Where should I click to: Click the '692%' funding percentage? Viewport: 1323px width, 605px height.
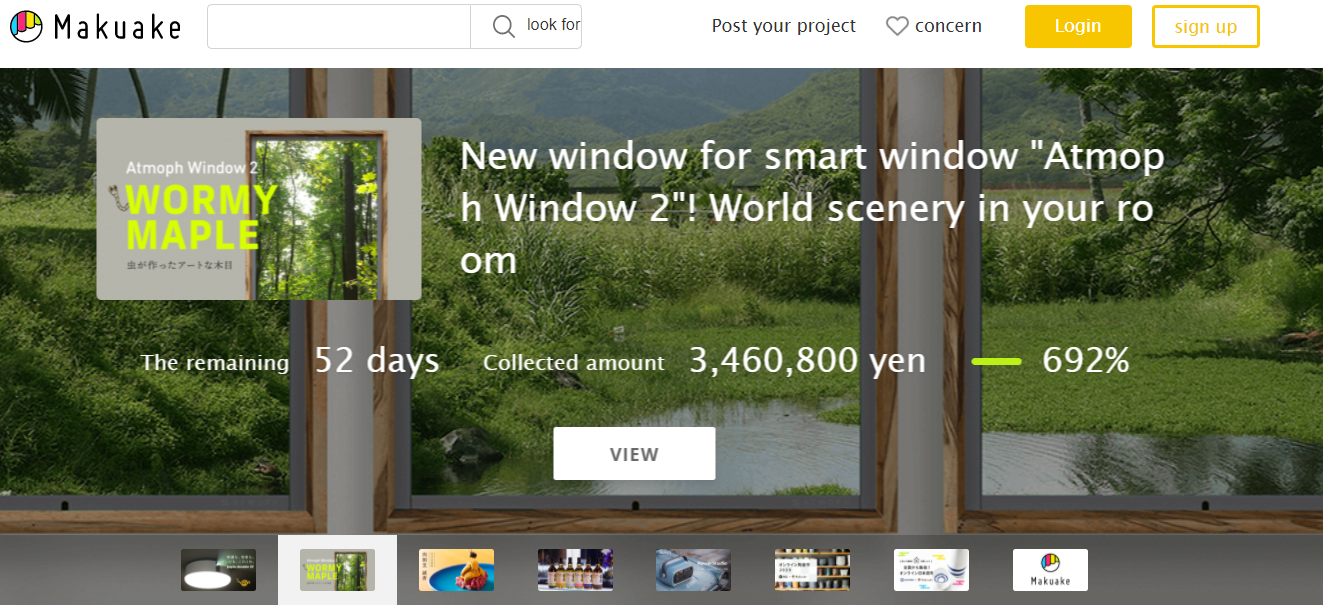click(1086, 361)
